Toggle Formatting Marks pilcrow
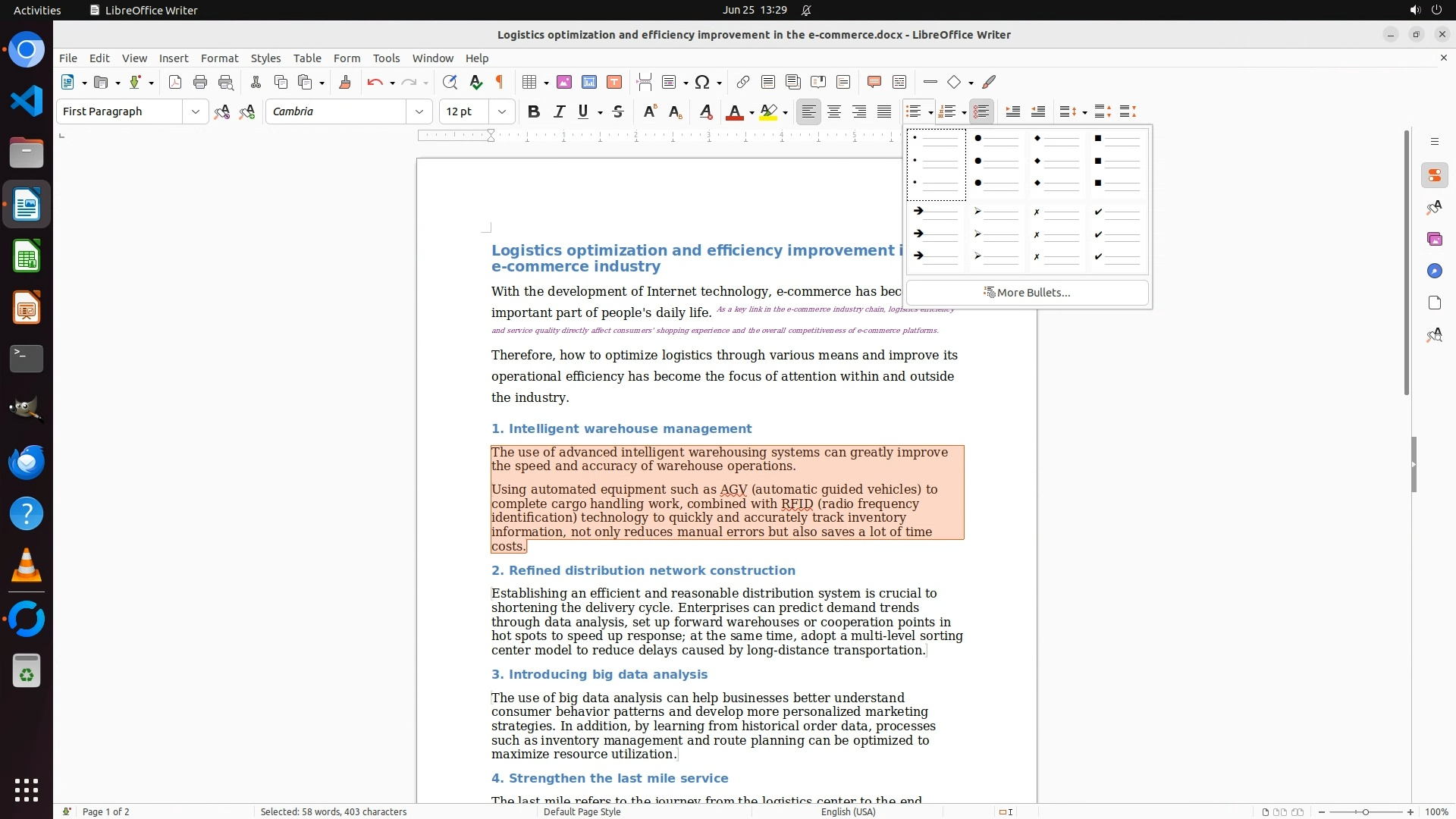The image size is (1456, 819). click(x=500, y=82)
